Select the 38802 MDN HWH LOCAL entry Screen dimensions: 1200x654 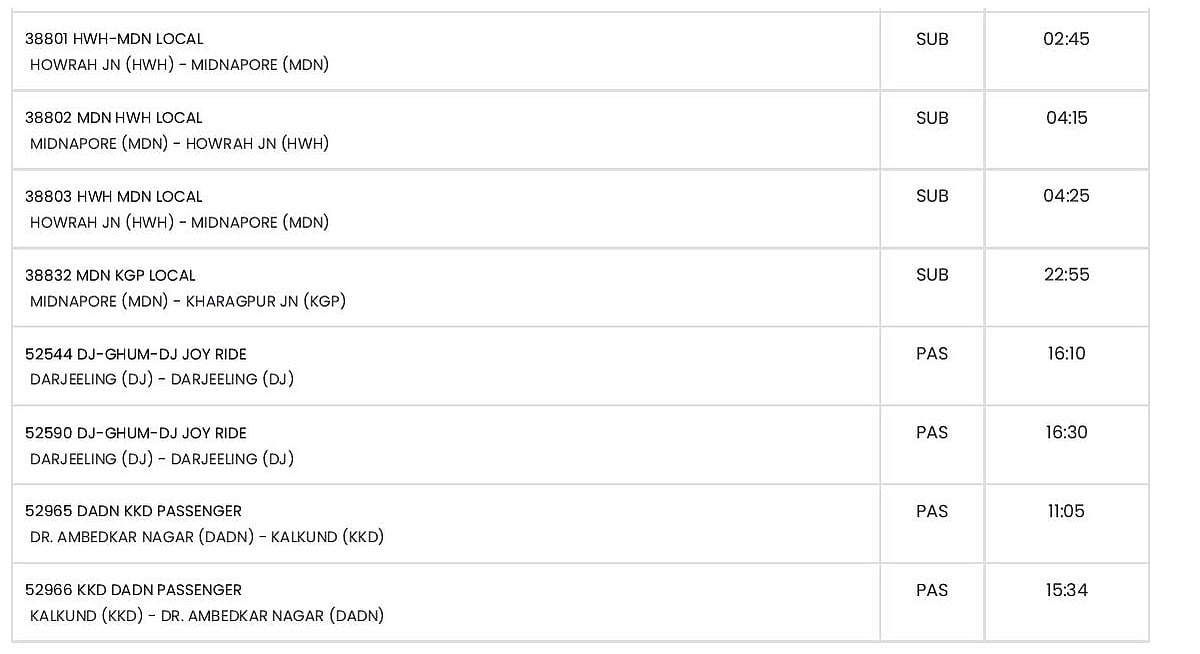[114, 118]
